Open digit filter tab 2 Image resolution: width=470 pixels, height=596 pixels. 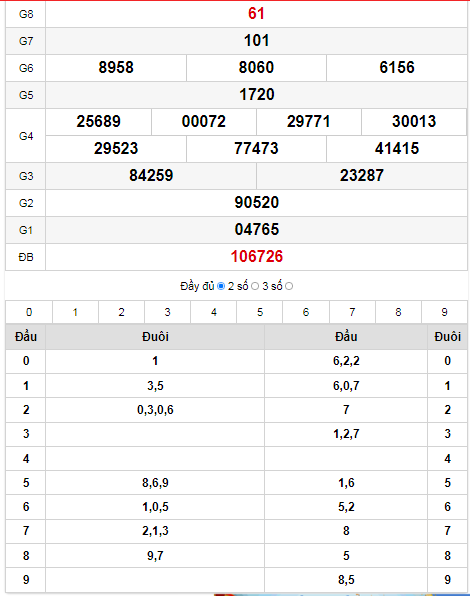coord(121,312)
